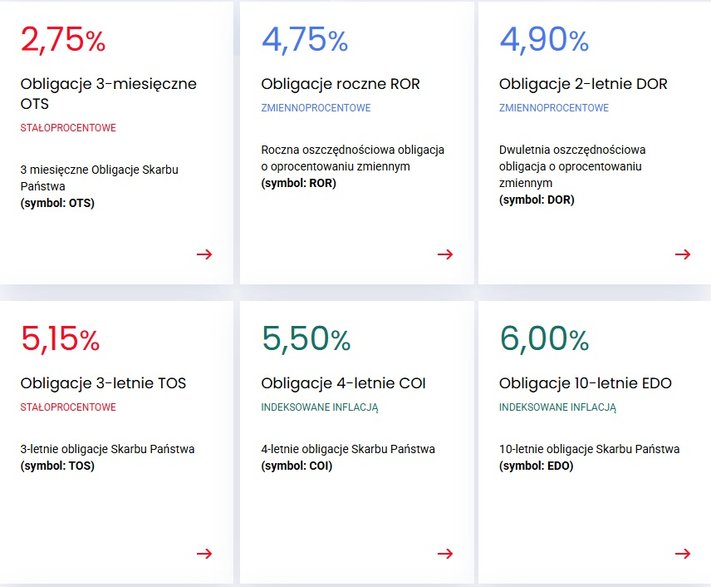Screen dimensions: 711x587
Task: Click the EDO card's Indeksowane inflacją label
Action: (x=557, y=407)
